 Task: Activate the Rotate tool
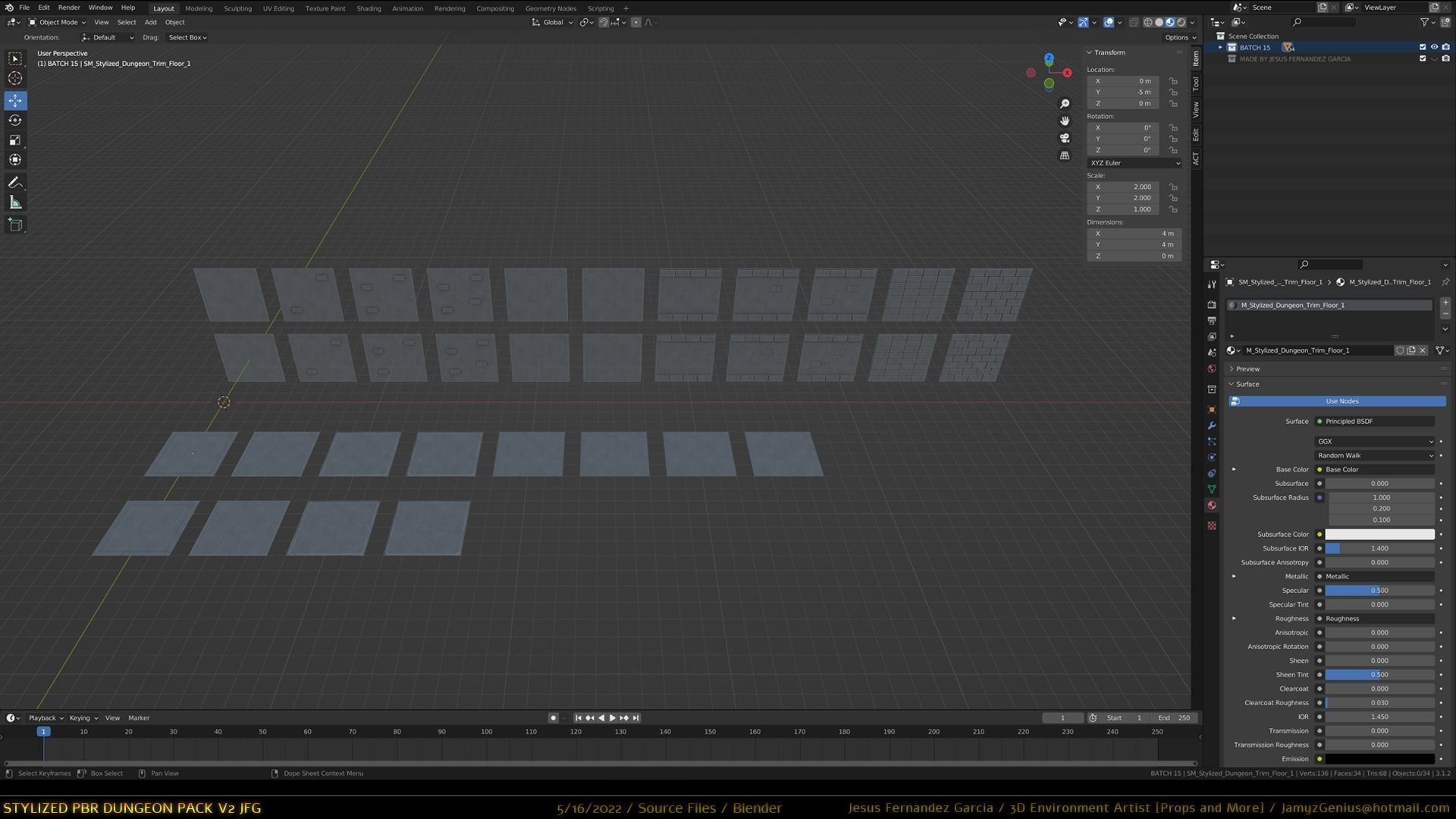[x=15, y=121]
